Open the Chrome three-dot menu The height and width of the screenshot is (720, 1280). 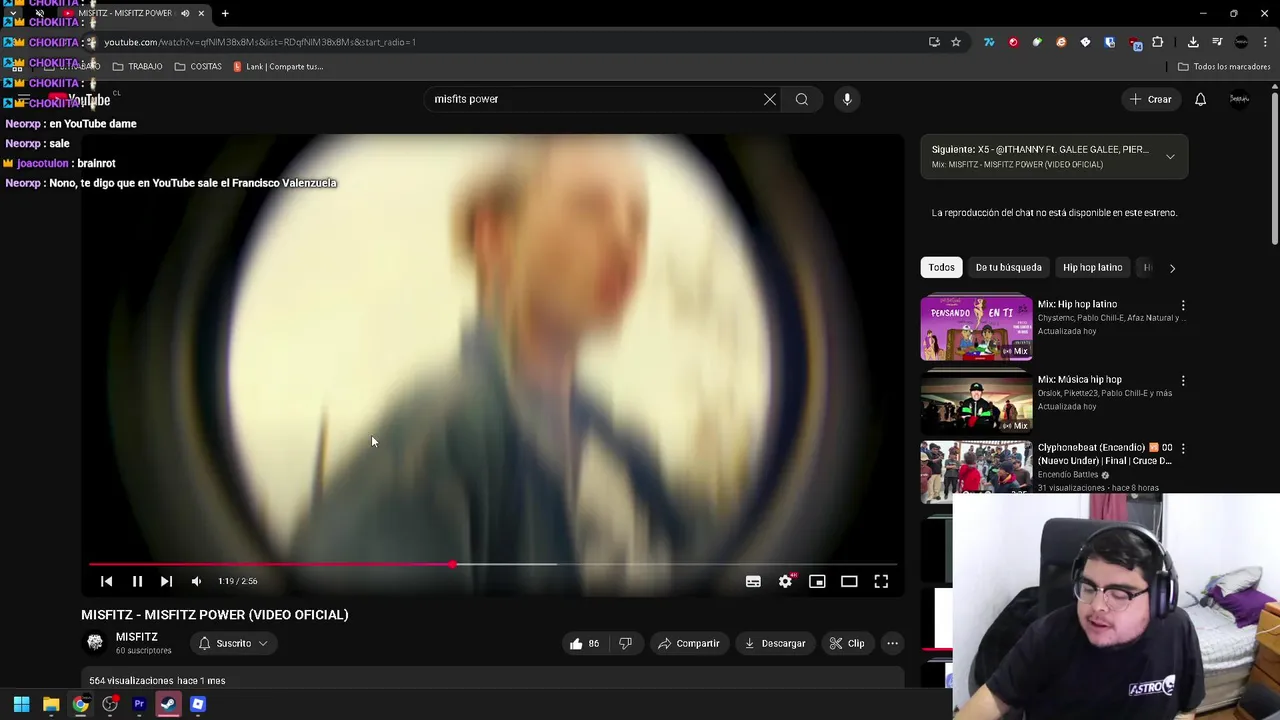[x=1265, y=42]
